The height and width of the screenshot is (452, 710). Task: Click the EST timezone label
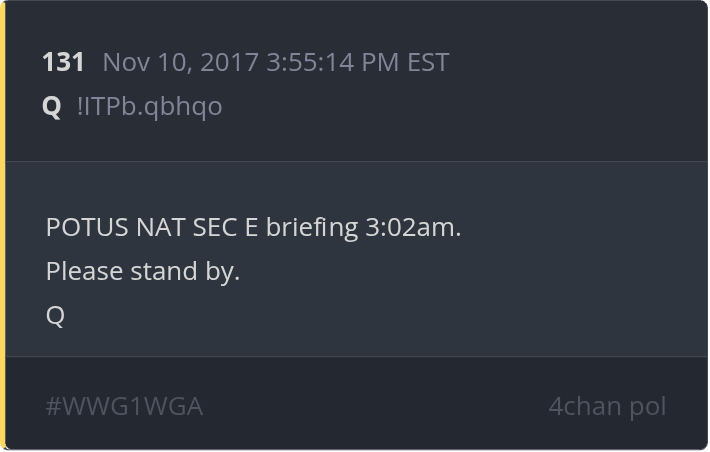(428, 62)
